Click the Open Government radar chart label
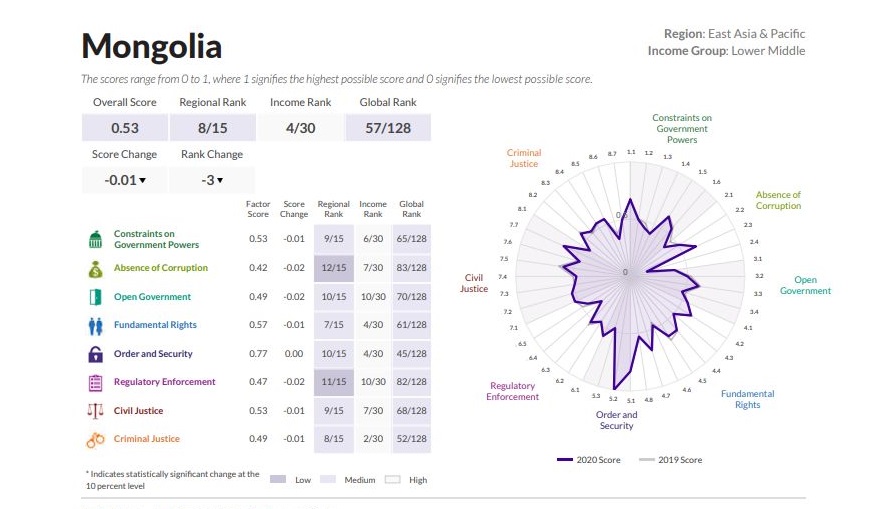 tap(805, 286)
